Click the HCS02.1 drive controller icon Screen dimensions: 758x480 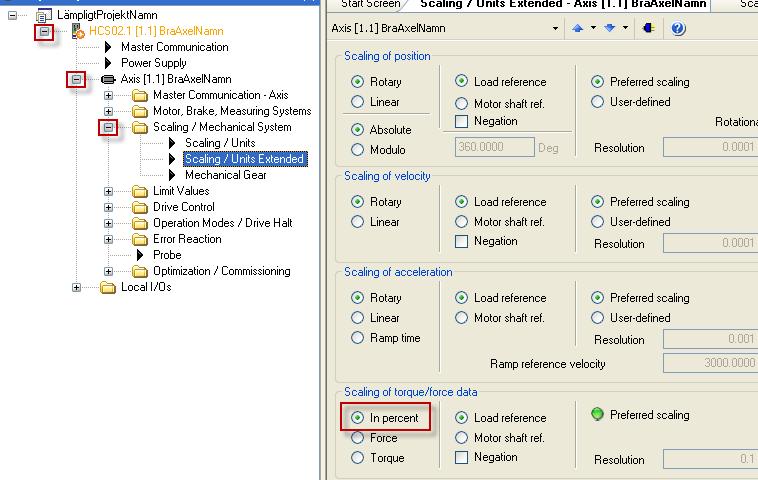pos(78,31)
